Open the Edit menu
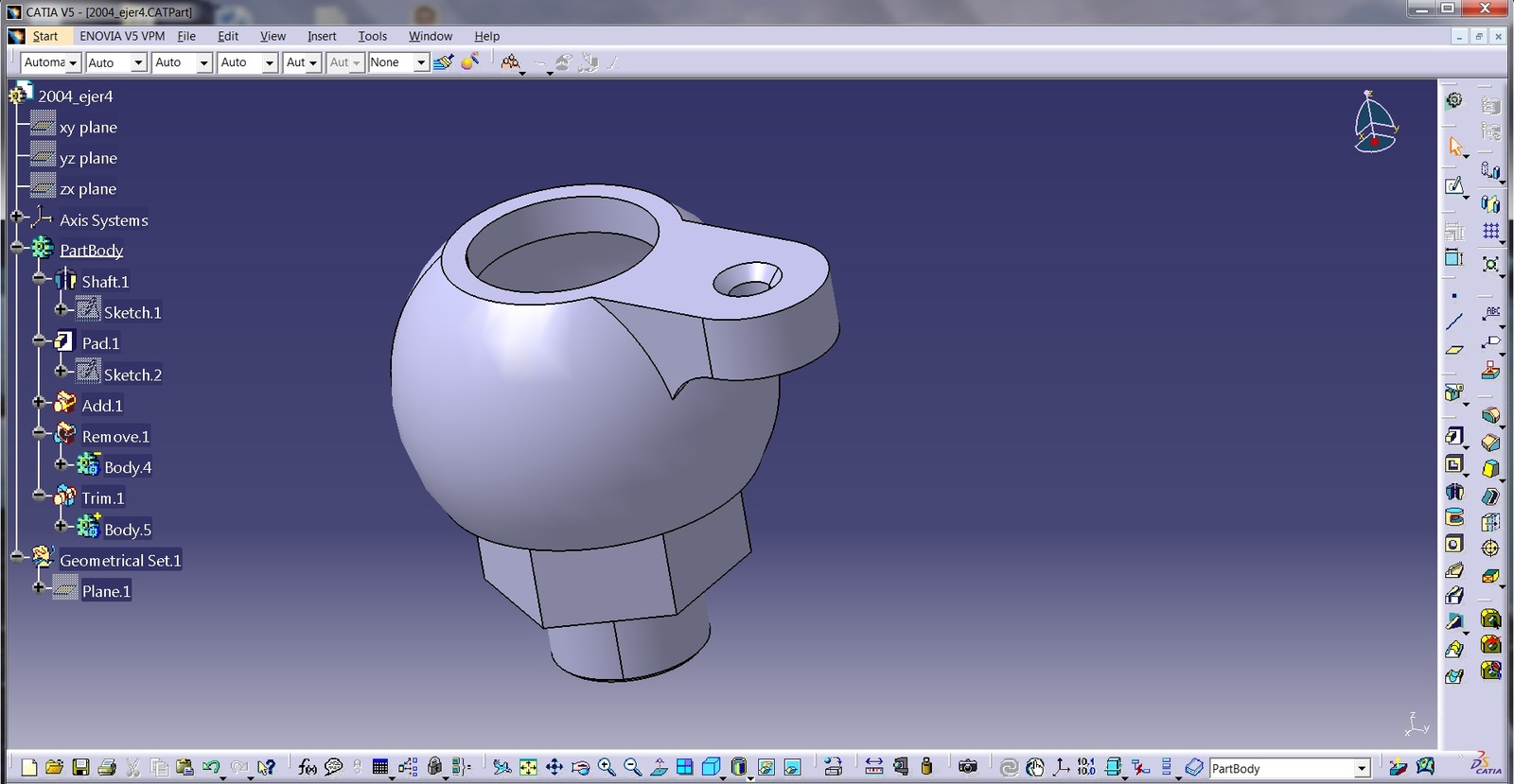The image size is (1514, 784). (228, 36)
